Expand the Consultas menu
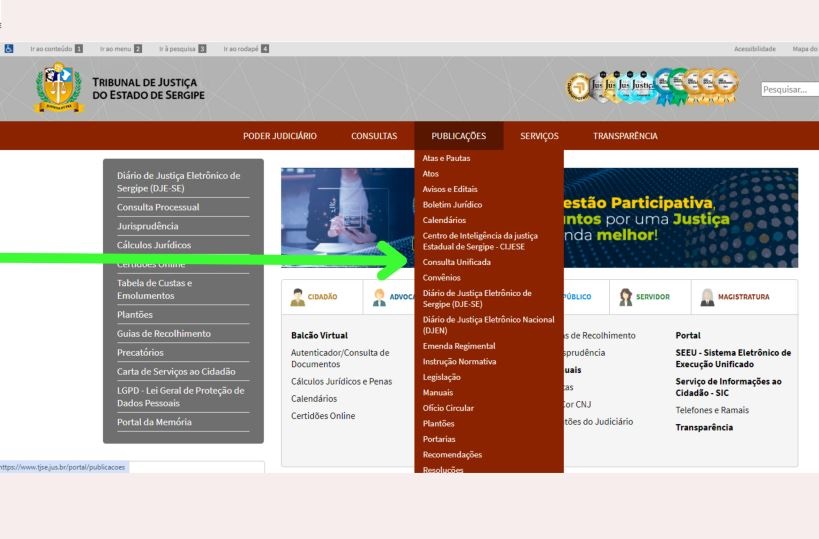Viewport: 819px width, 539px height. 374,136
